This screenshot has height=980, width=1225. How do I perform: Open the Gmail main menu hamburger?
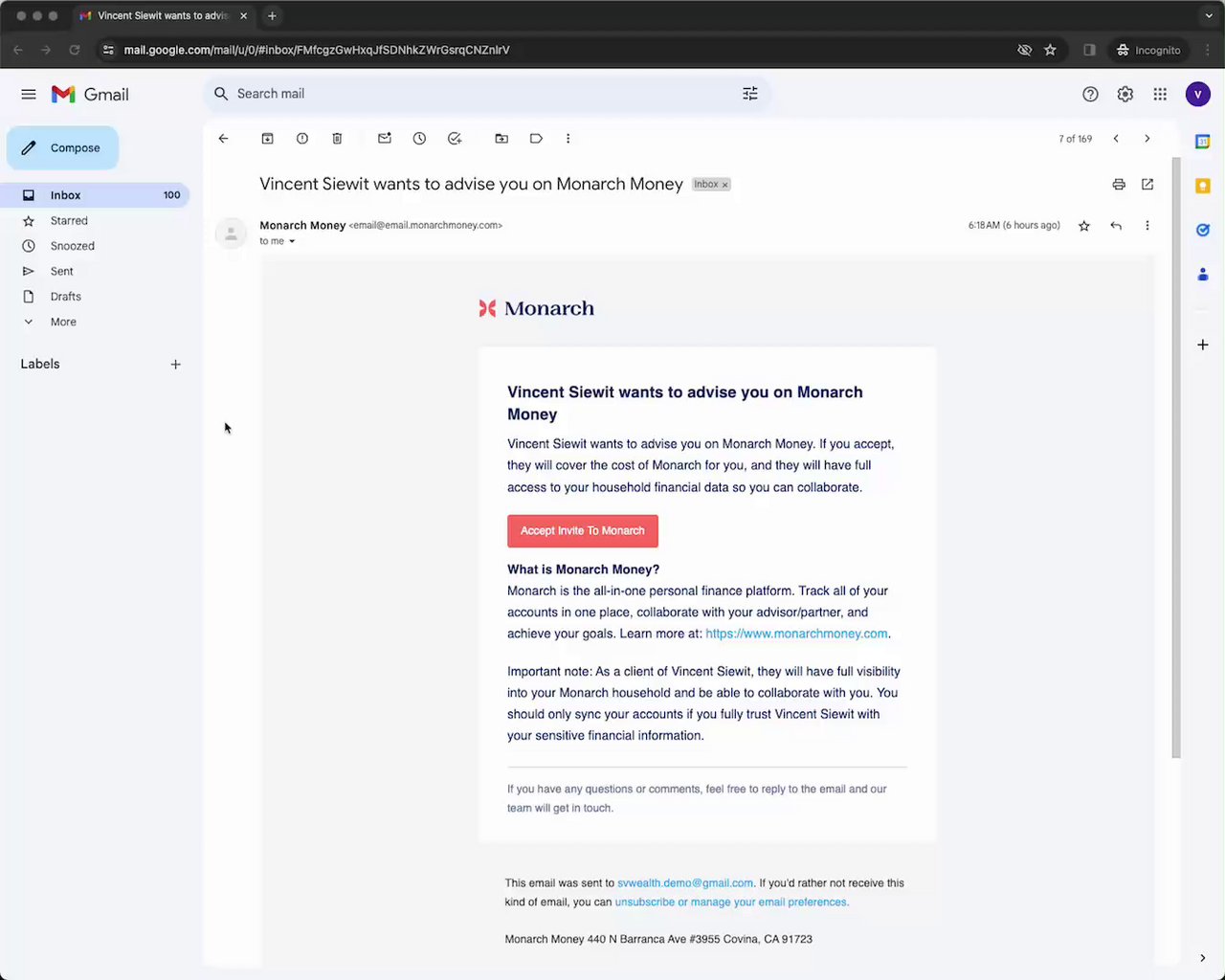(29, 94)
